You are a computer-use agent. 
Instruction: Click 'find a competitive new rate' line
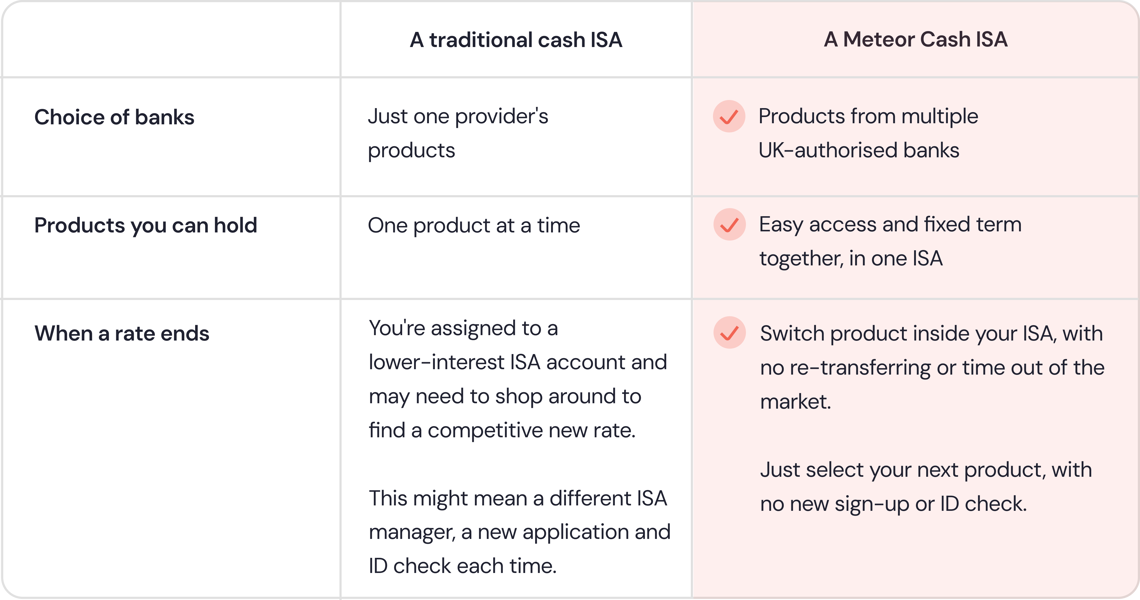(x=502, y=431)
